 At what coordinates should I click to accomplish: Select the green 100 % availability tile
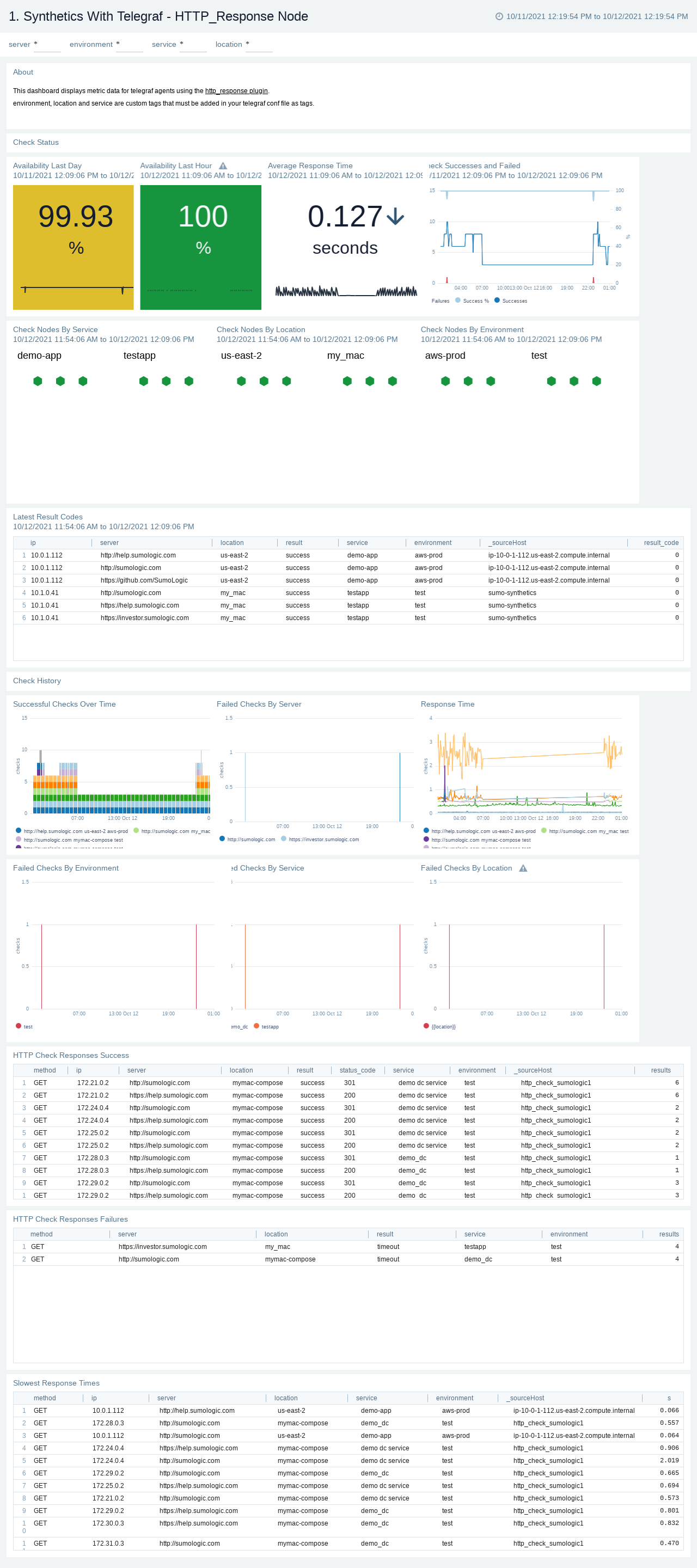coord(200,247)
